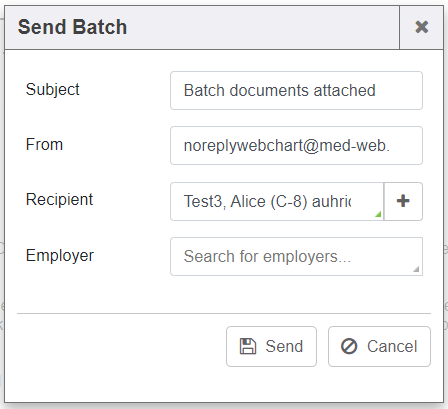The image size is (448, 409).
Task: Click the green corner triangle in Recipient field
Action: point(378,214)
